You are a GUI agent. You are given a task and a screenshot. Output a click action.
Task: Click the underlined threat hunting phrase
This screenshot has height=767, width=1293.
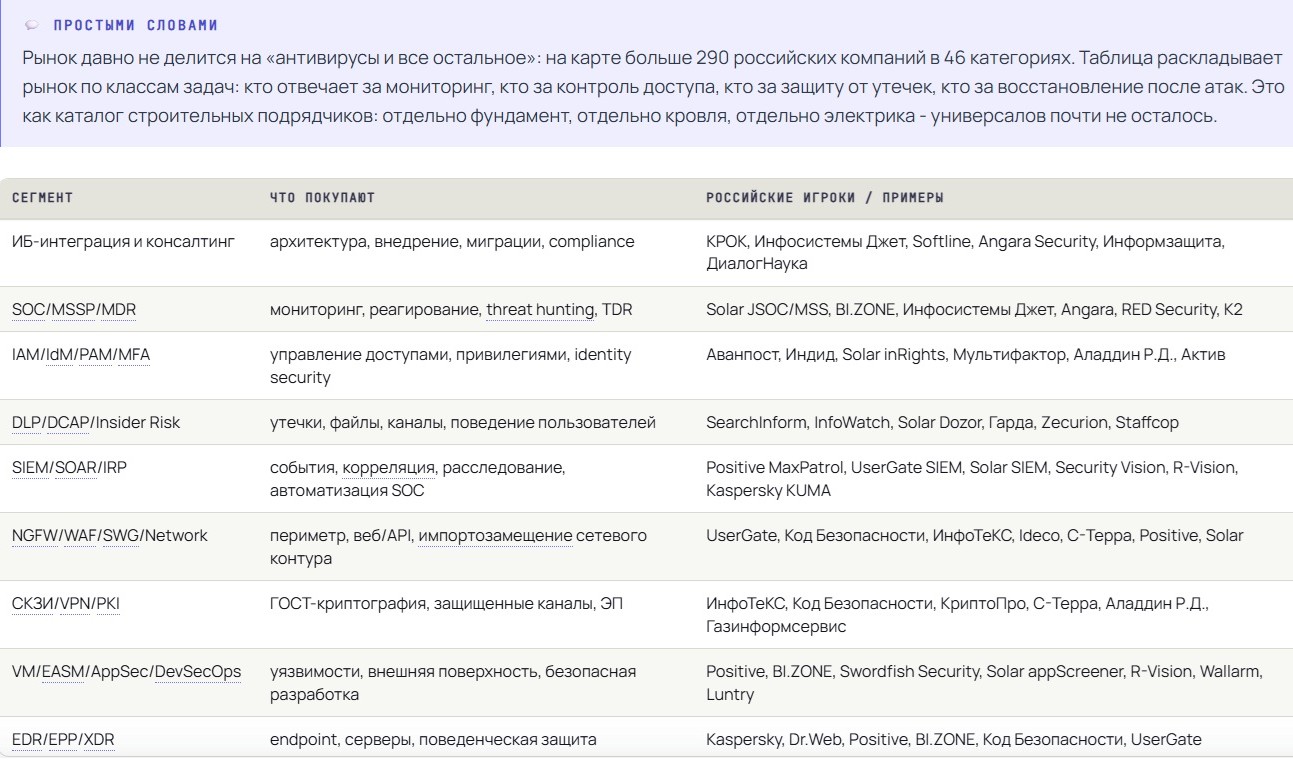tap(540, 310)
